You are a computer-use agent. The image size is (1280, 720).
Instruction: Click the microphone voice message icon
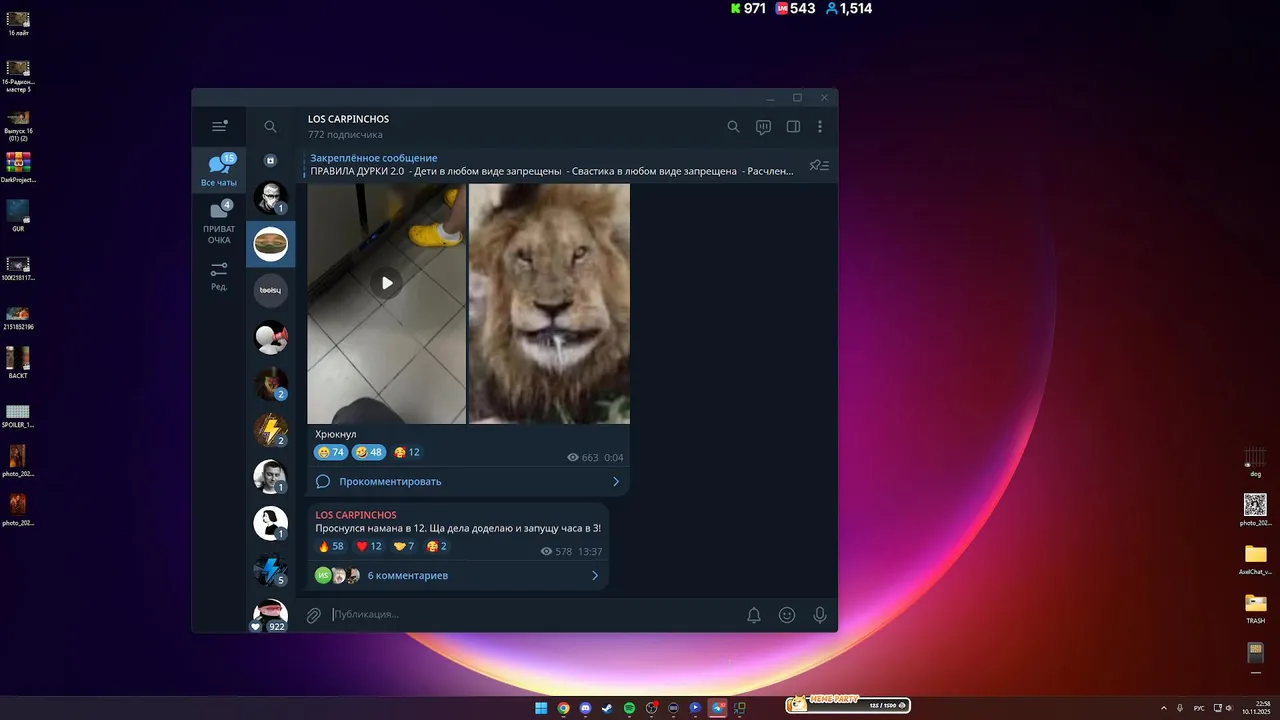(820, 615)
